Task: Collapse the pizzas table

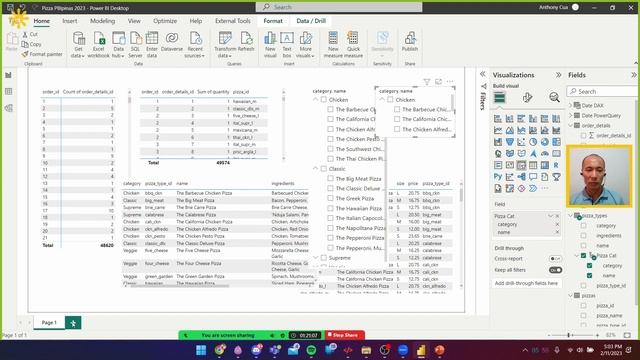Action: tap(571, 296)
